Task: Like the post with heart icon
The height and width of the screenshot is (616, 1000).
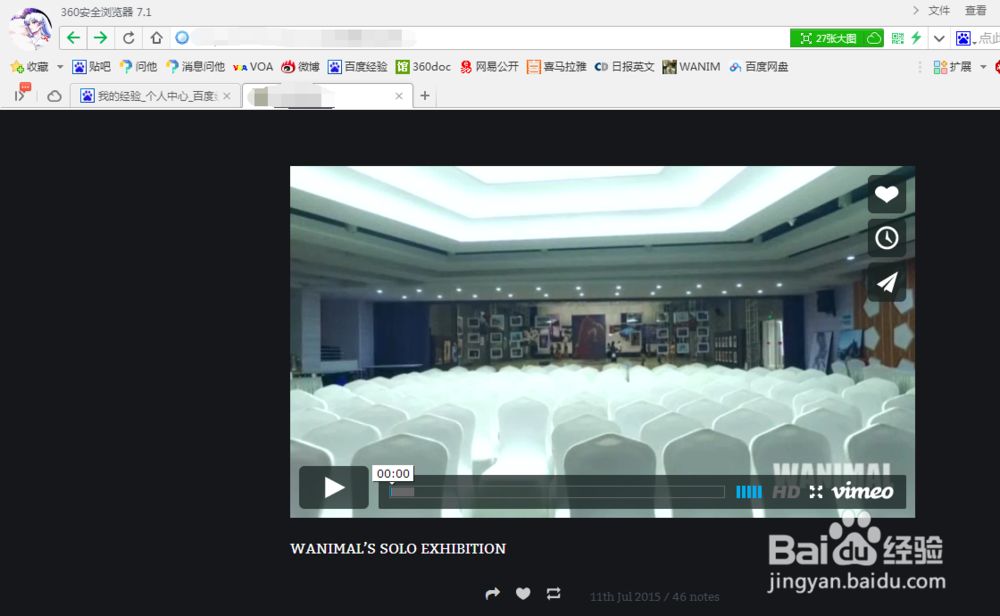Action: (x=523, y=594)
